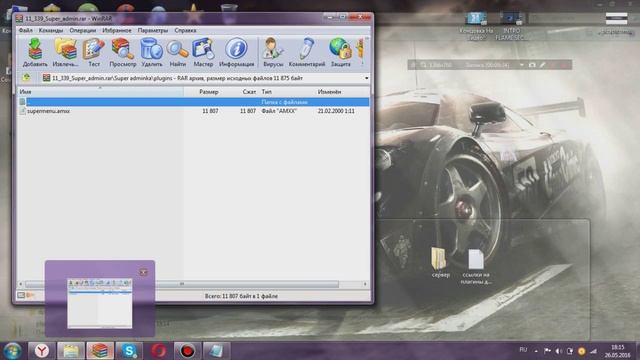Select the supermenu.amxx file name
This screenshot has width=640, height=360.
pyautogui.click(x=48, y=111)
